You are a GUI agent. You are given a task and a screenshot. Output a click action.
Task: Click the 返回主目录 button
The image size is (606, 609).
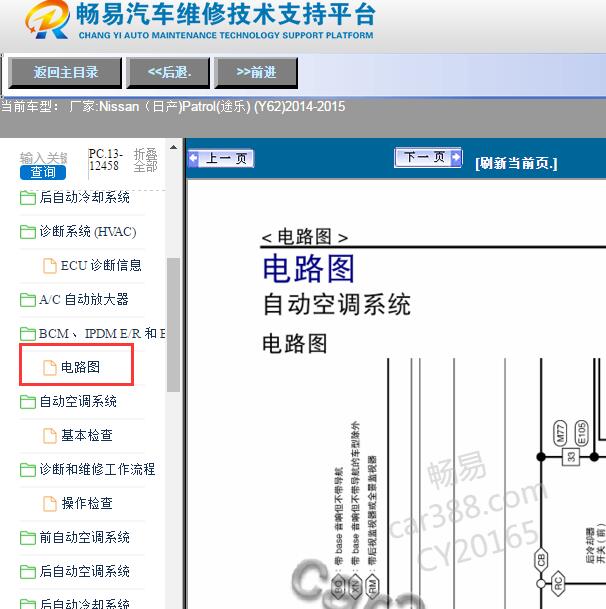(65, 72)
